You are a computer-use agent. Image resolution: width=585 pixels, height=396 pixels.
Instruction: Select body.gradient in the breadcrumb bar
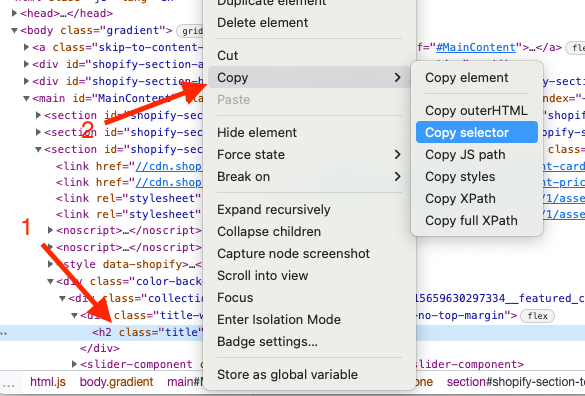[x=116, y=382]
